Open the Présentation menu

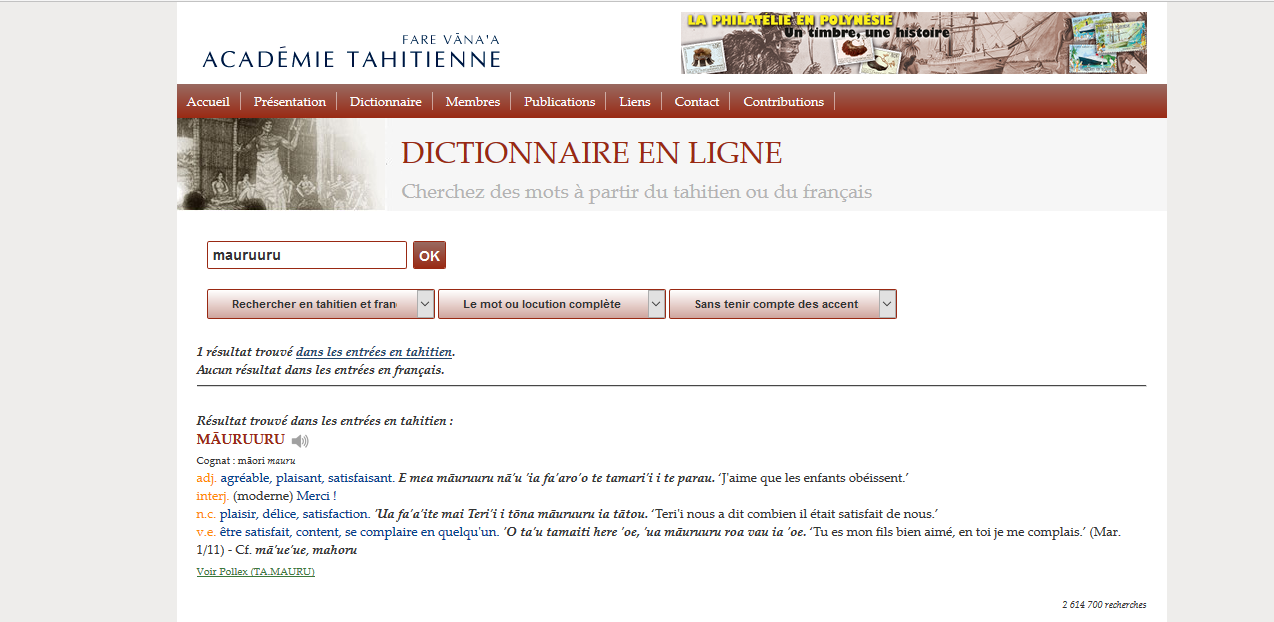pos(290,101)
